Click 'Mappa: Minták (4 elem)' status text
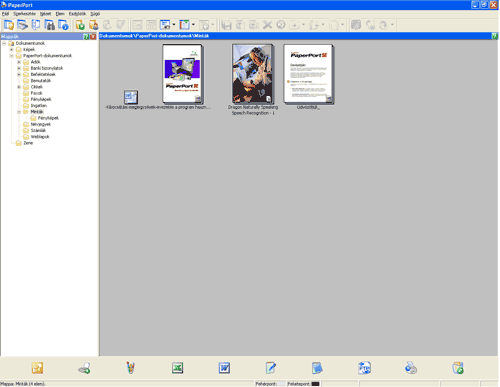The image size is (500, 387). 23,384
